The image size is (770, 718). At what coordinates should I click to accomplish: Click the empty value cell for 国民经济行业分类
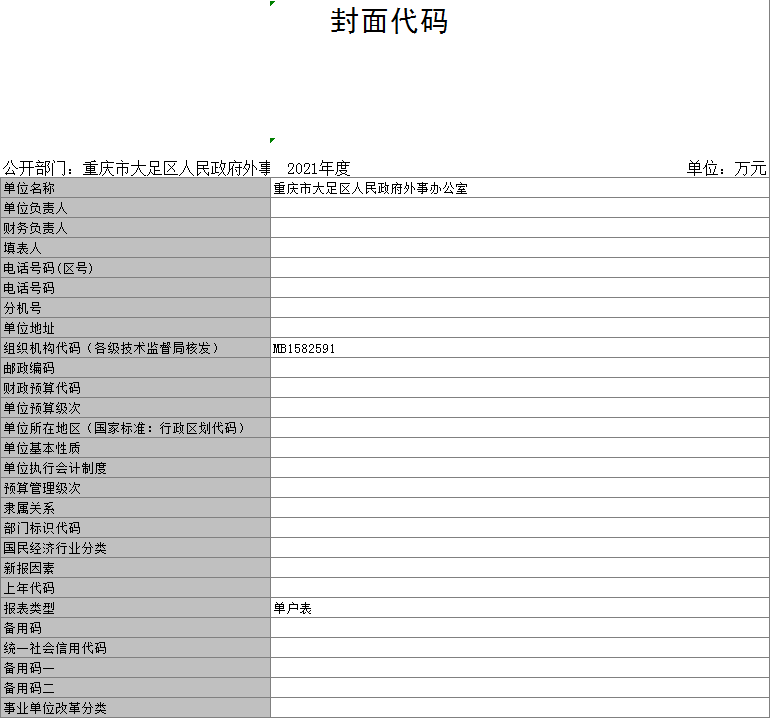click(x=520, y=549)
